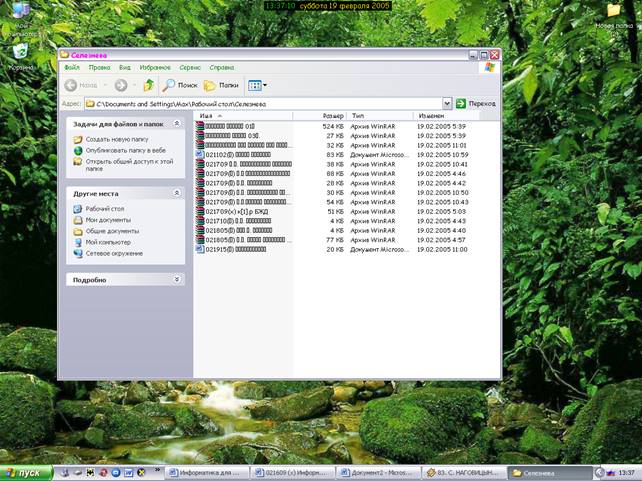Expand the Подробно details panel
Screen dimensions: 642x481
(x=177, y=280)
